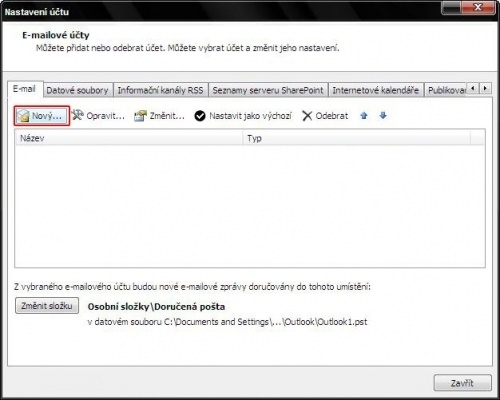Click the Změnit složku button
Image resolution: width=500 pixels, height=400 pixels.
(x=47, y=306)
